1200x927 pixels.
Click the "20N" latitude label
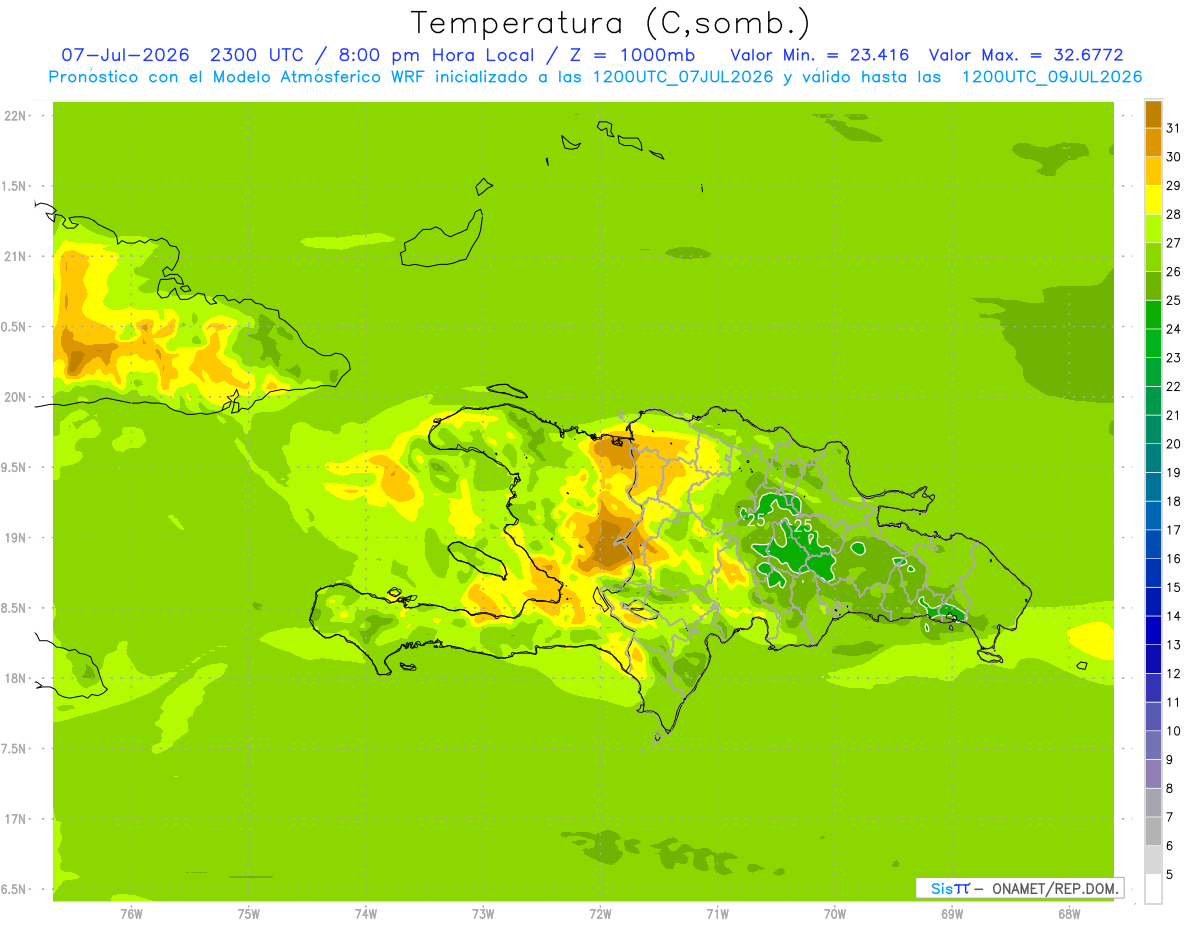coord(14,397)
